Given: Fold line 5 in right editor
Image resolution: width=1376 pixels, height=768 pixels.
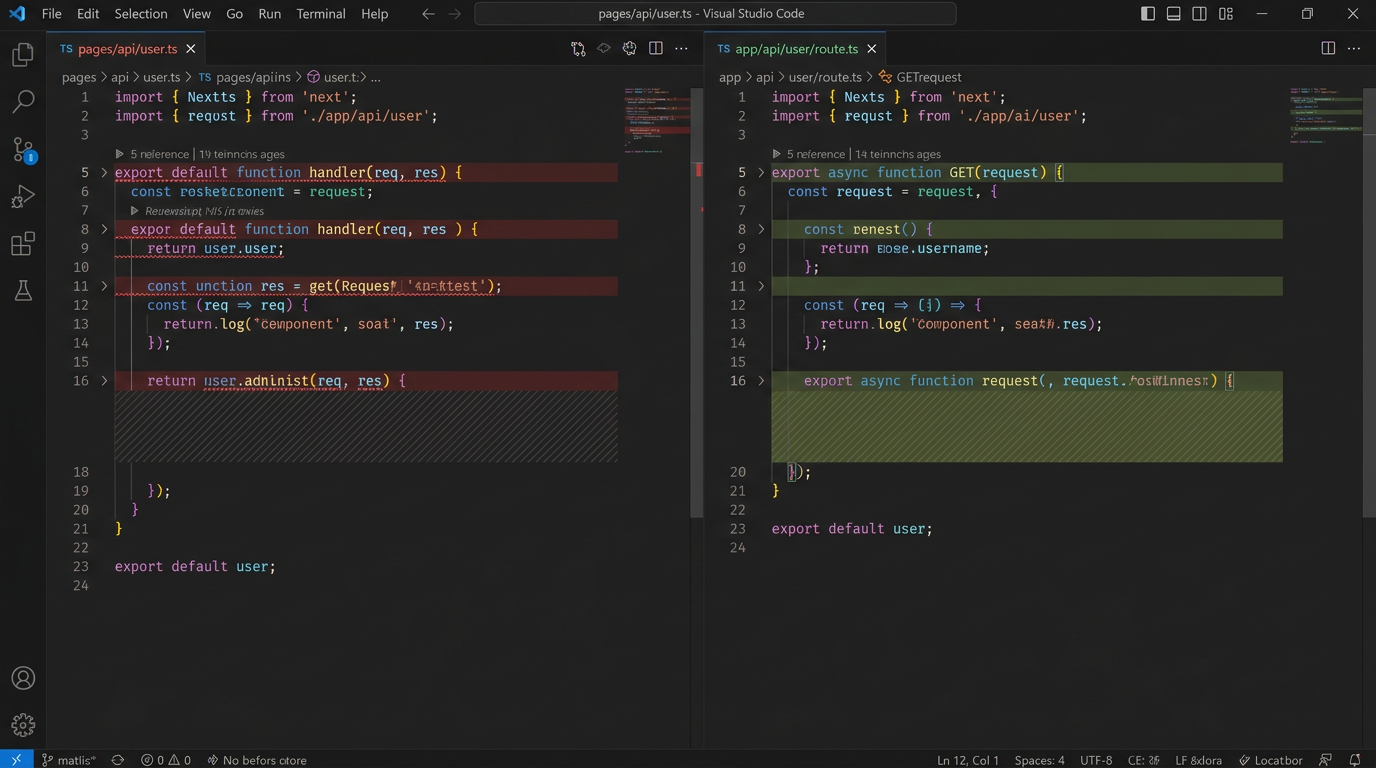Looking at the screenshot, I should 761,173.
